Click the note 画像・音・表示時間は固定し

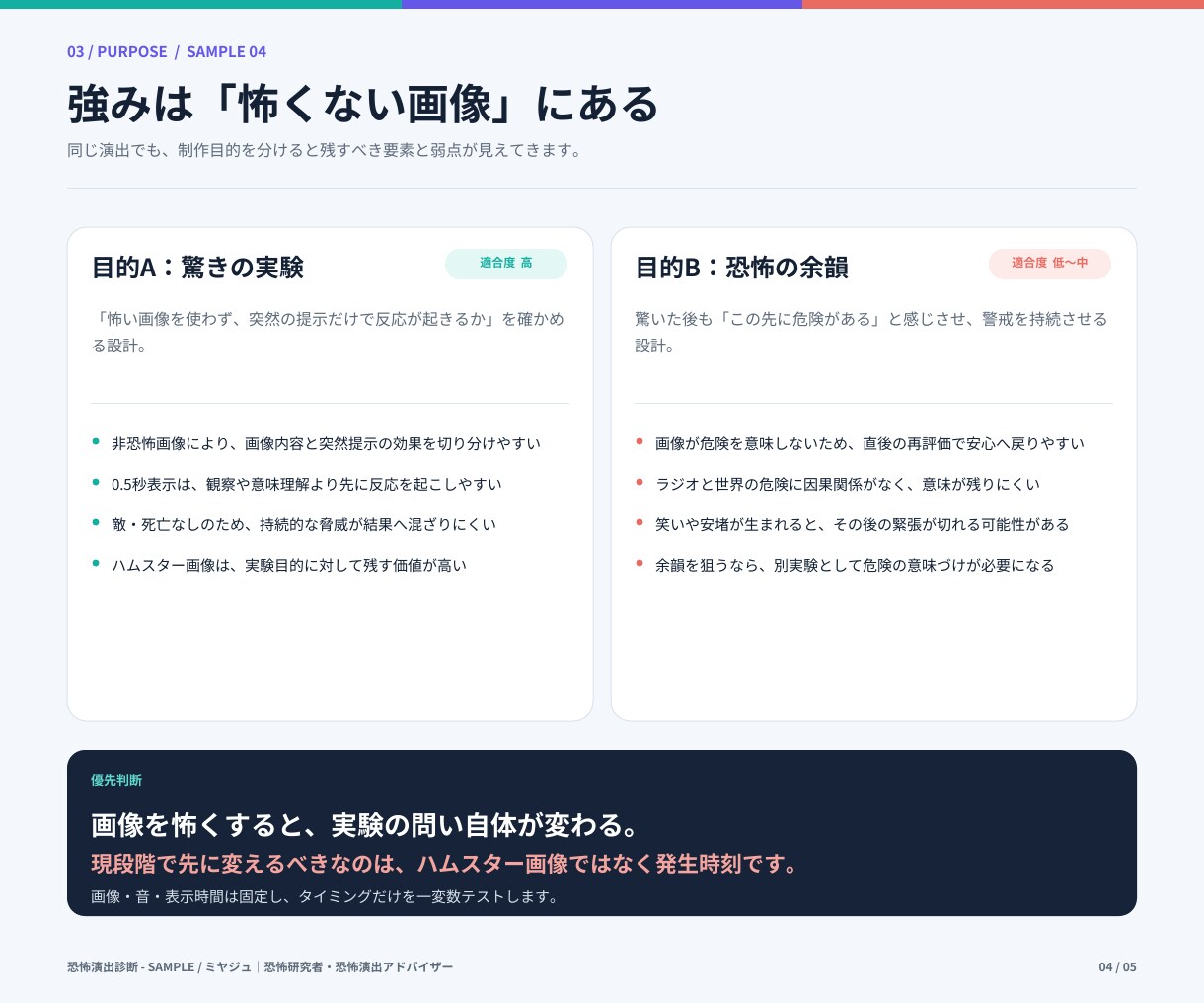pos(326,896)
